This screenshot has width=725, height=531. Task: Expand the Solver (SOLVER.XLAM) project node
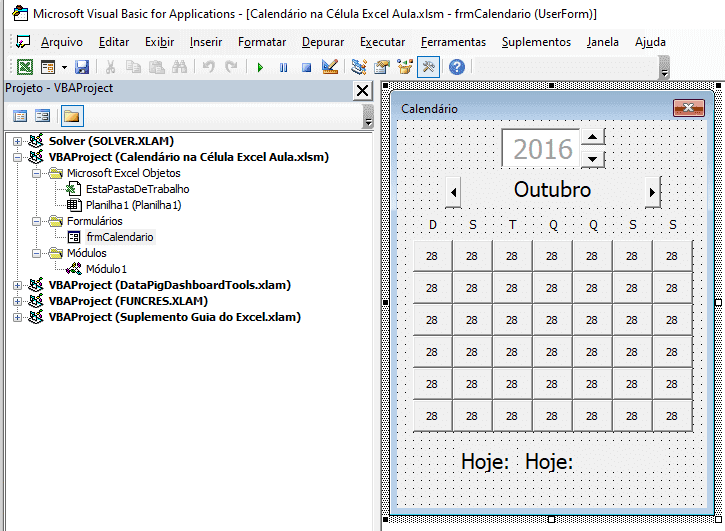[18, 141]
